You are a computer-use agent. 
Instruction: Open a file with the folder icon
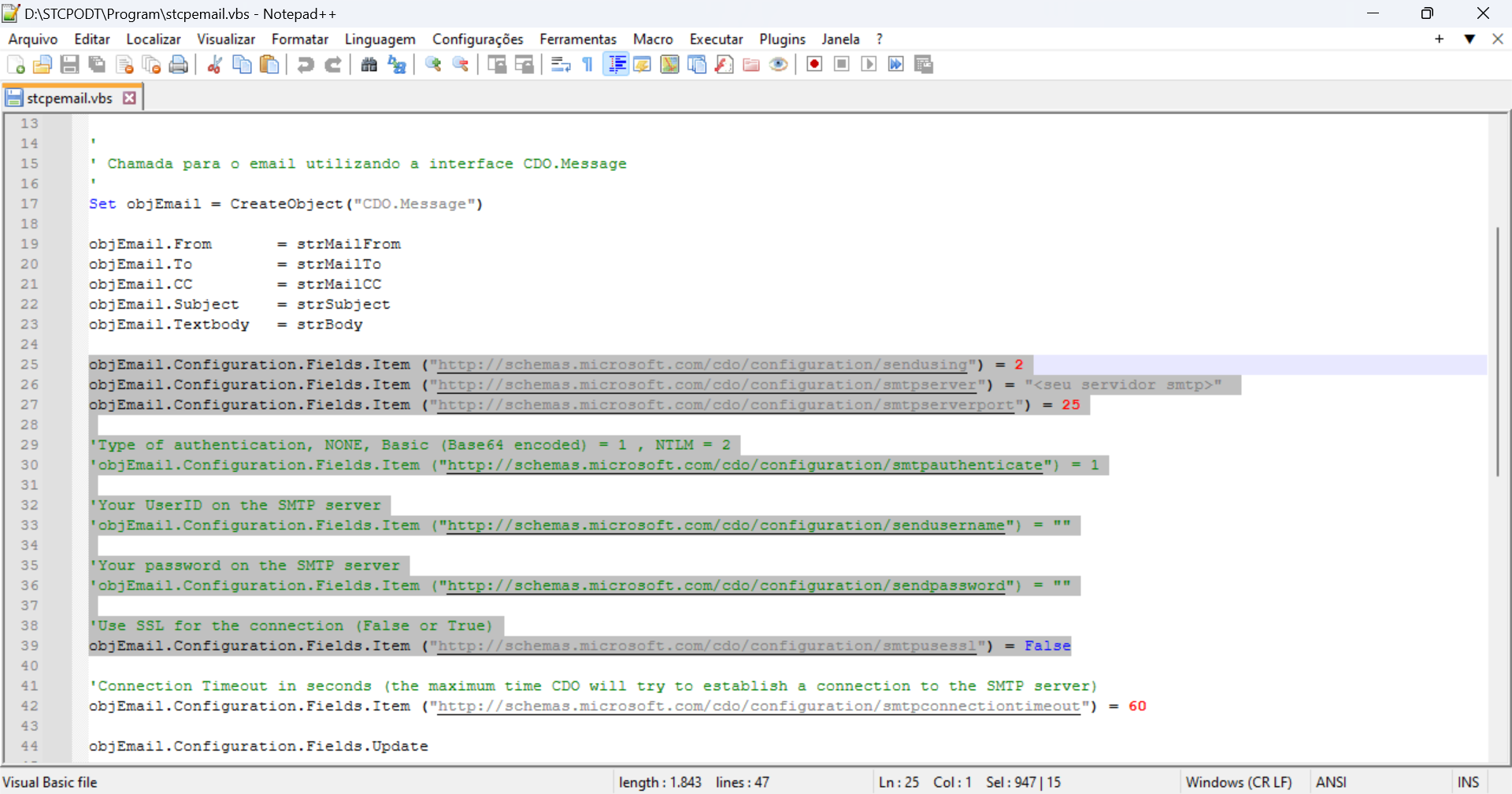[43, 65]
